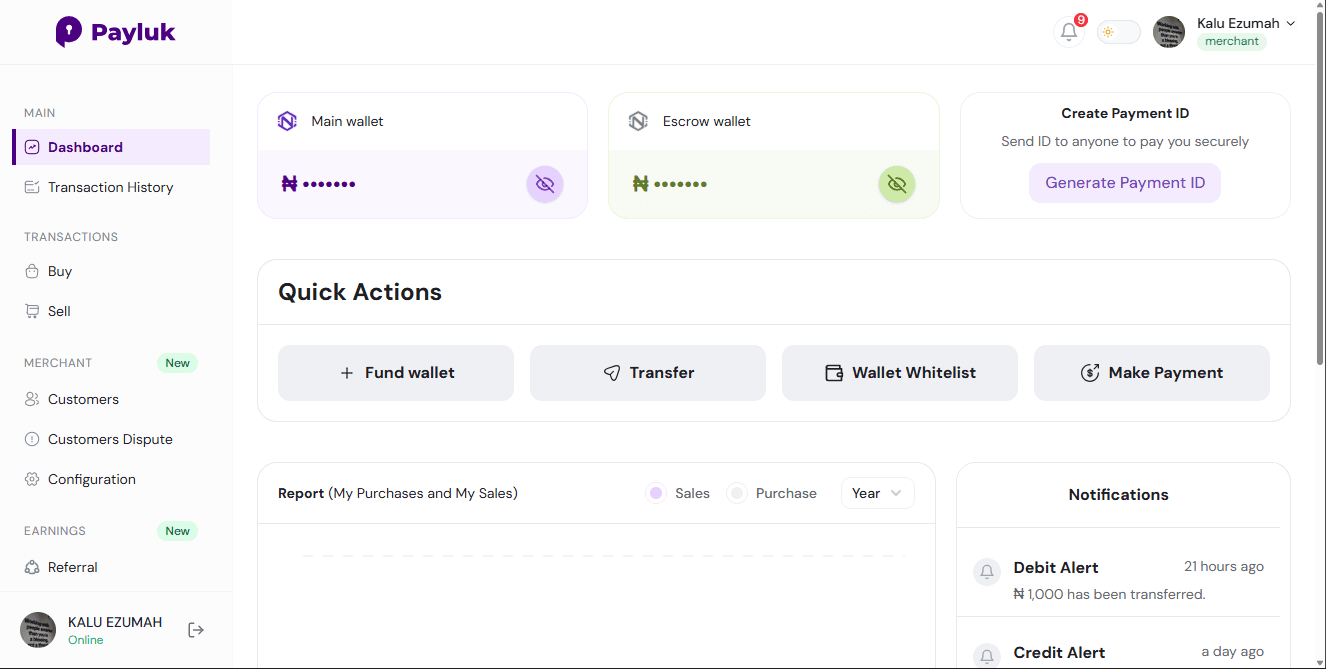Screen dimensions: 1326x669
Task: Go to the Dashboard section
Action: click(x=83, y=146)
